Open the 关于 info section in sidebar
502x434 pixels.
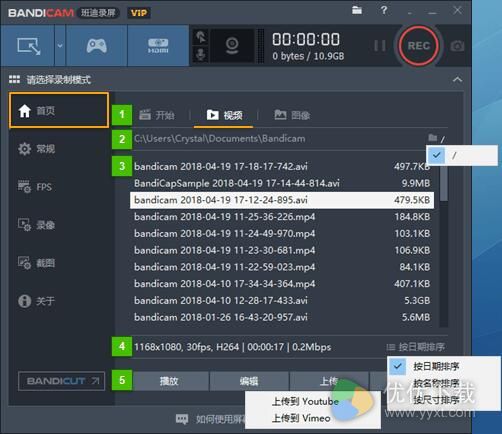36,301
